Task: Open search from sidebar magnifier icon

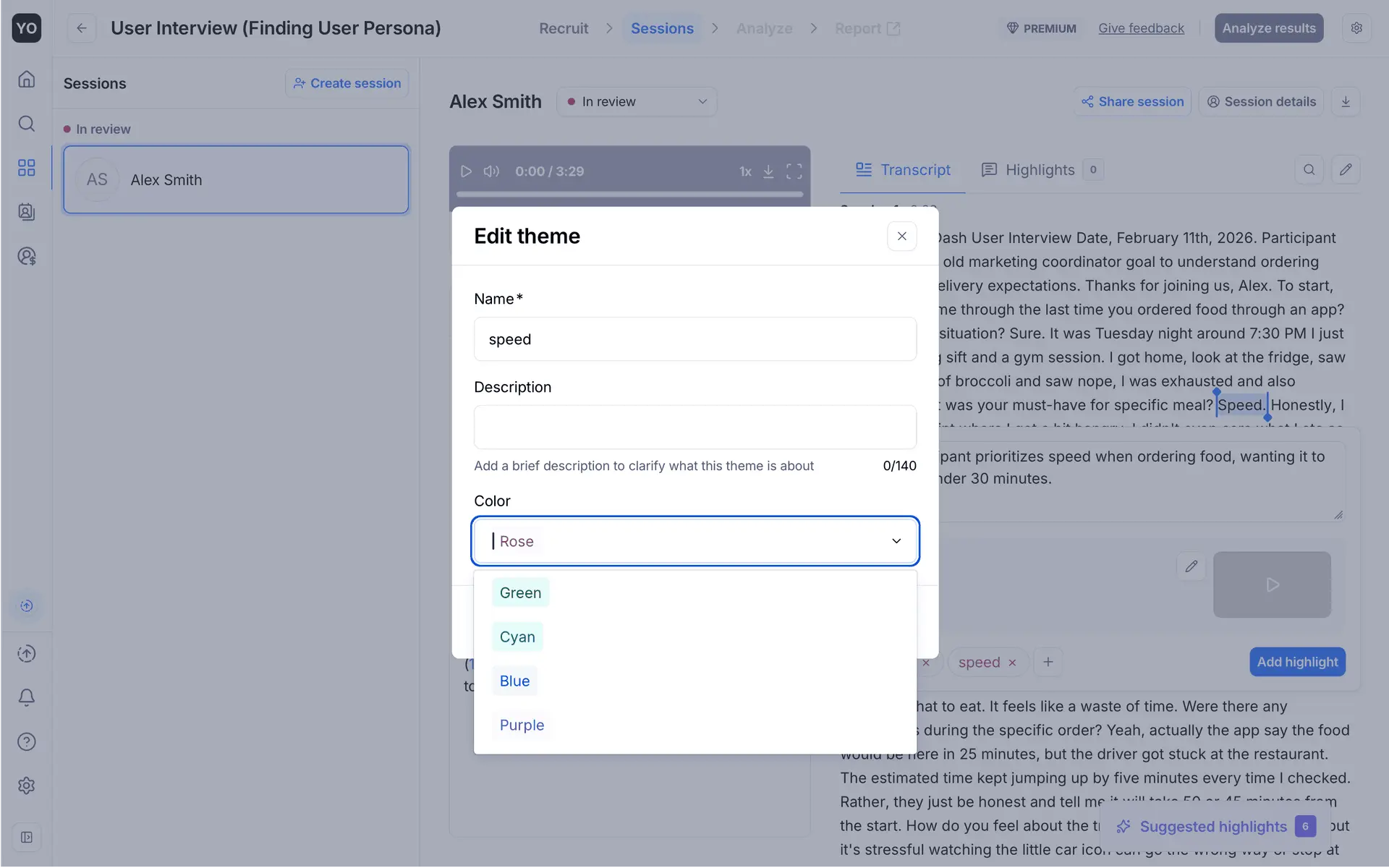Action: tap(26, 124)
